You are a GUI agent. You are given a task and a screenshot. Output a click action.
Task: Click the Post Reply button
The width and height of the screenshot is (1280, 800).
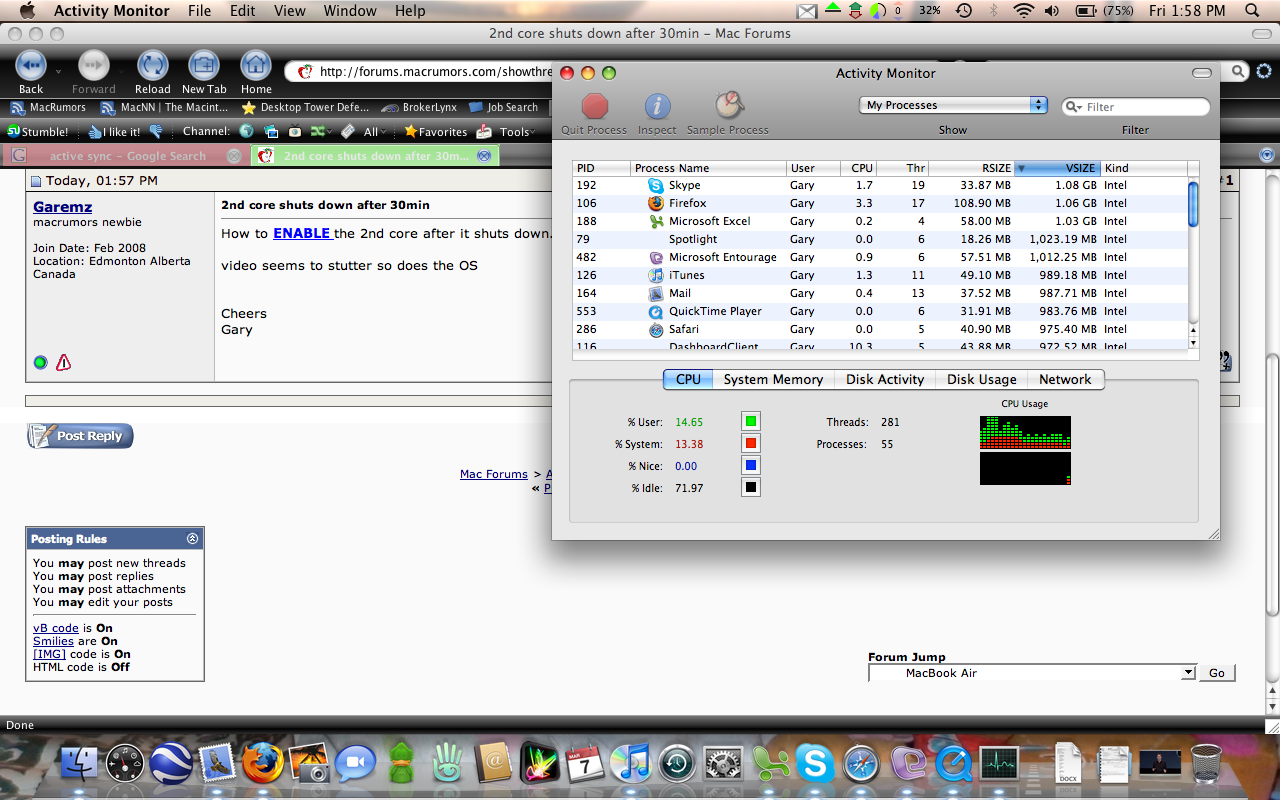(80, 436)
